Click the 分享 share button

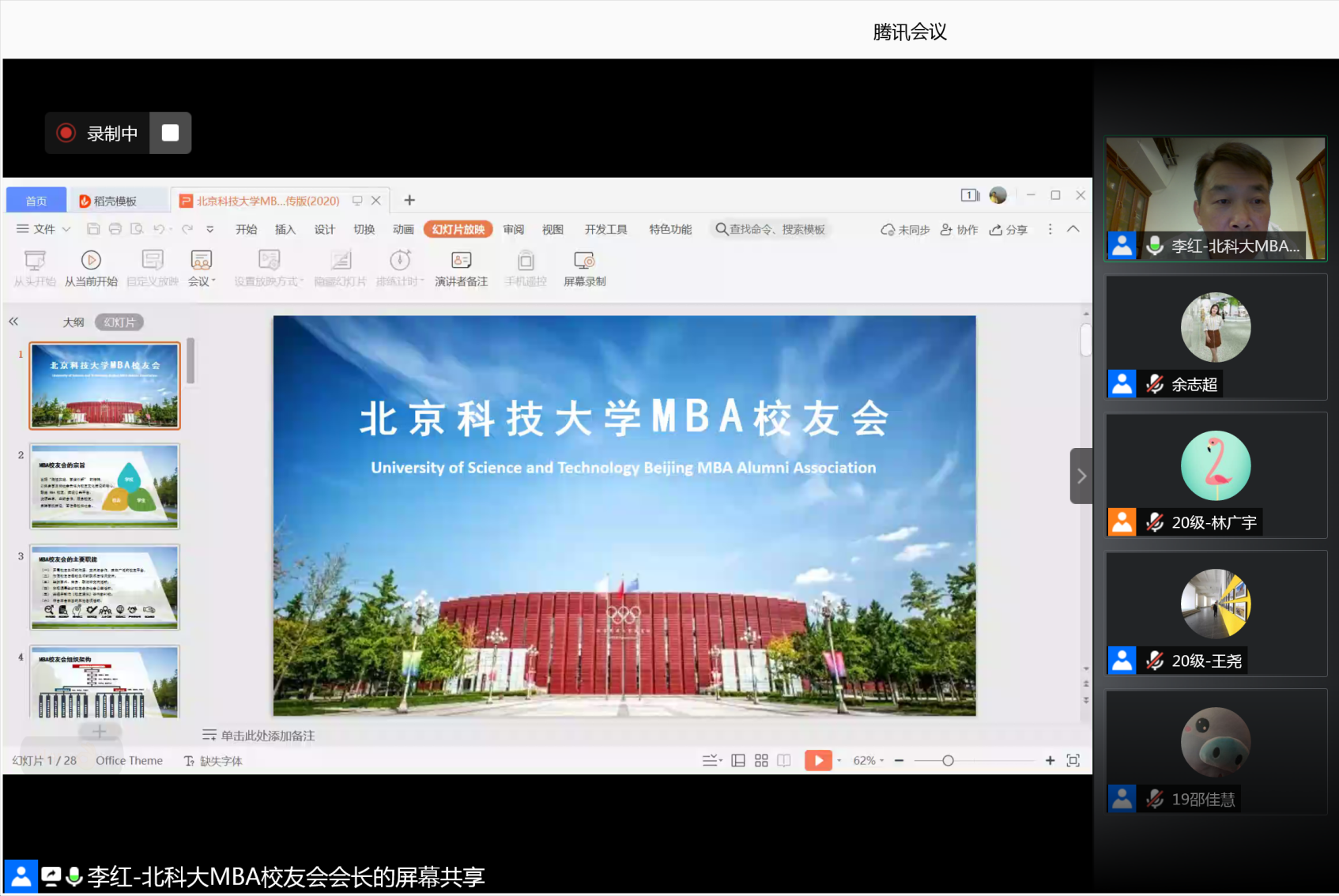[x=1009, y=230]
